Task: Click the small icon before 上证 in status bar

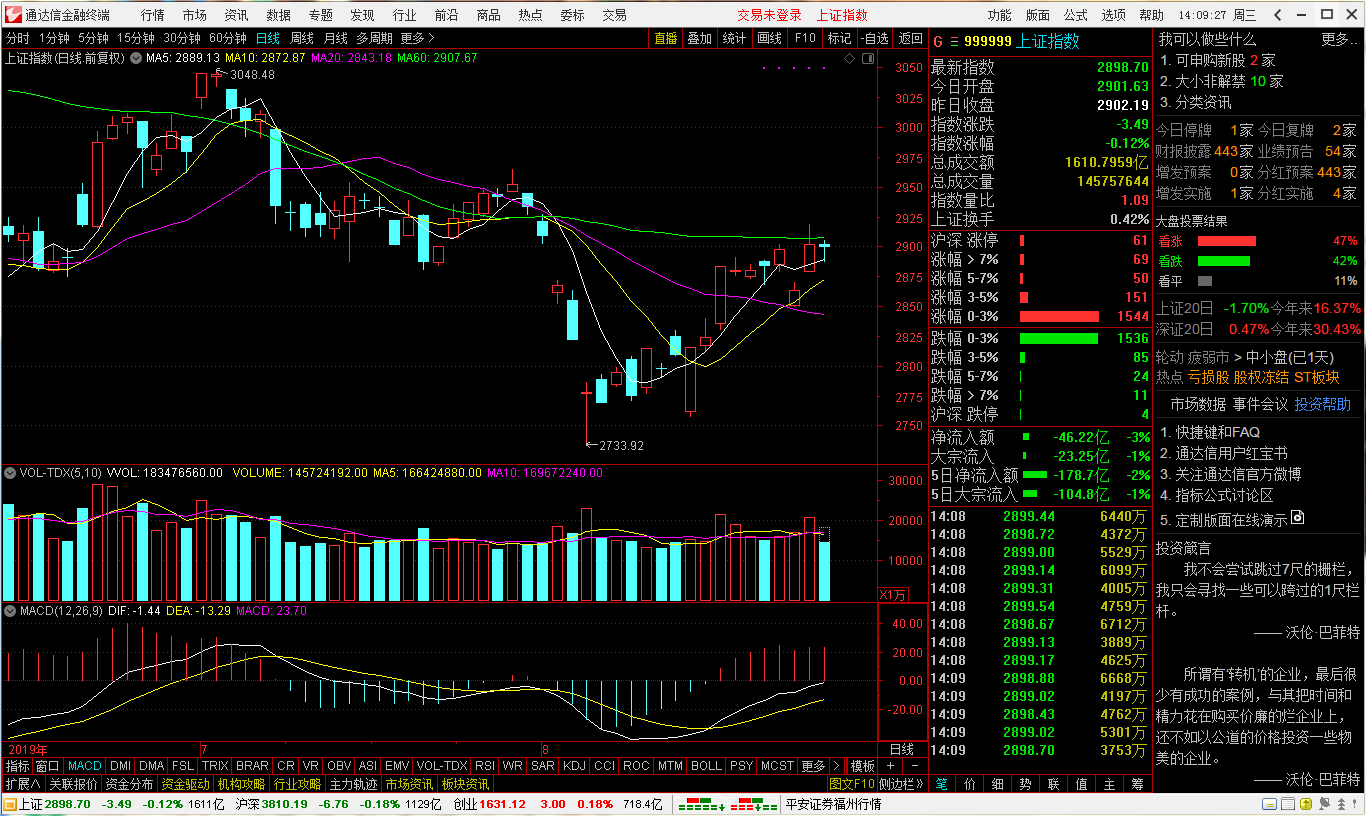Action: (9, 804)
